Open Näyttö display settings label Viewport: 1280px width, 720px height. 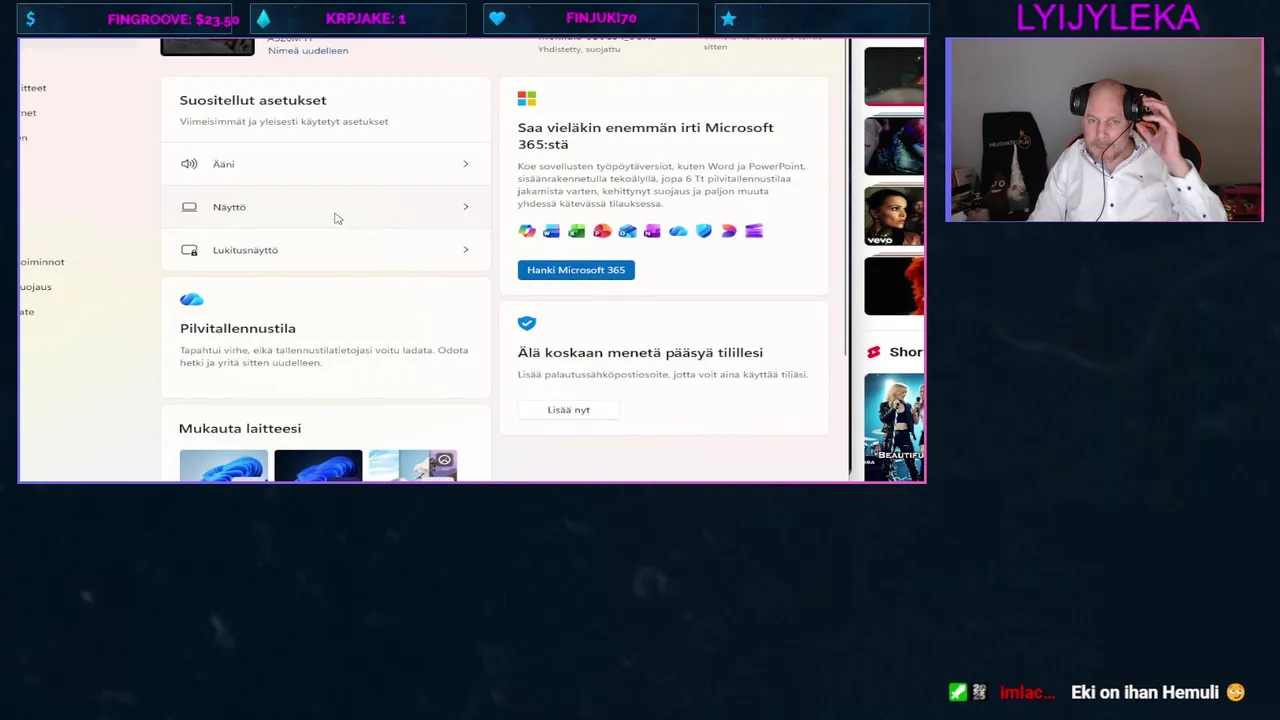coord(229,207)
